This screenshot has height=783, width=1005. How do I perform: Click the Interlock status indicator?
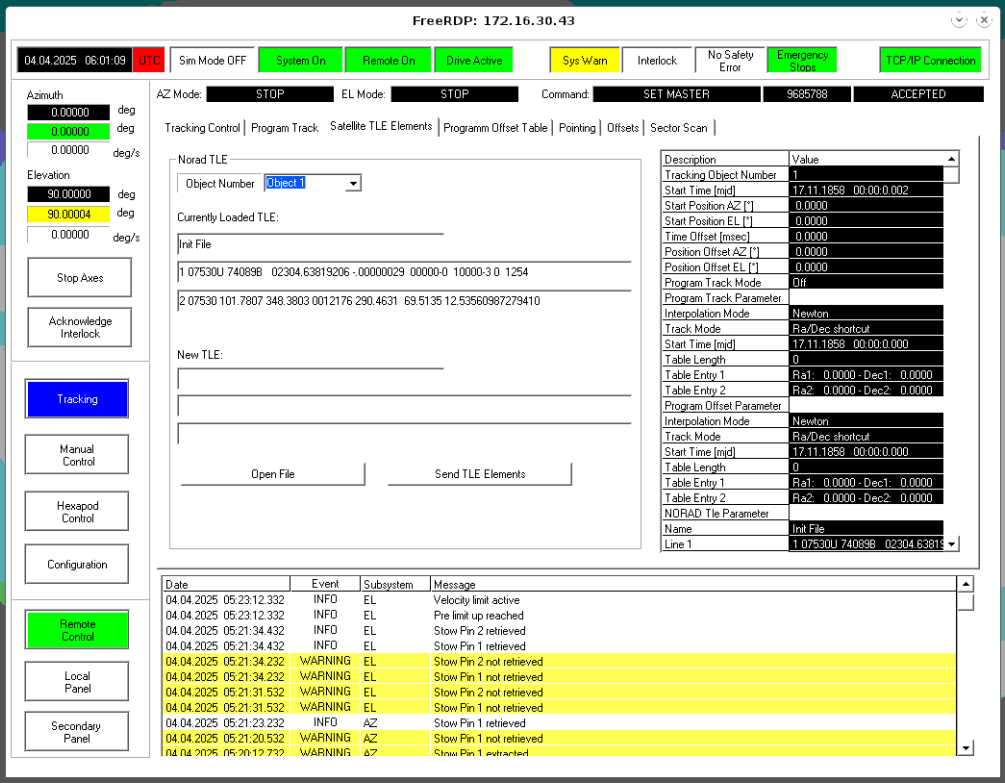pyautogui.click(x=657, y=60)
